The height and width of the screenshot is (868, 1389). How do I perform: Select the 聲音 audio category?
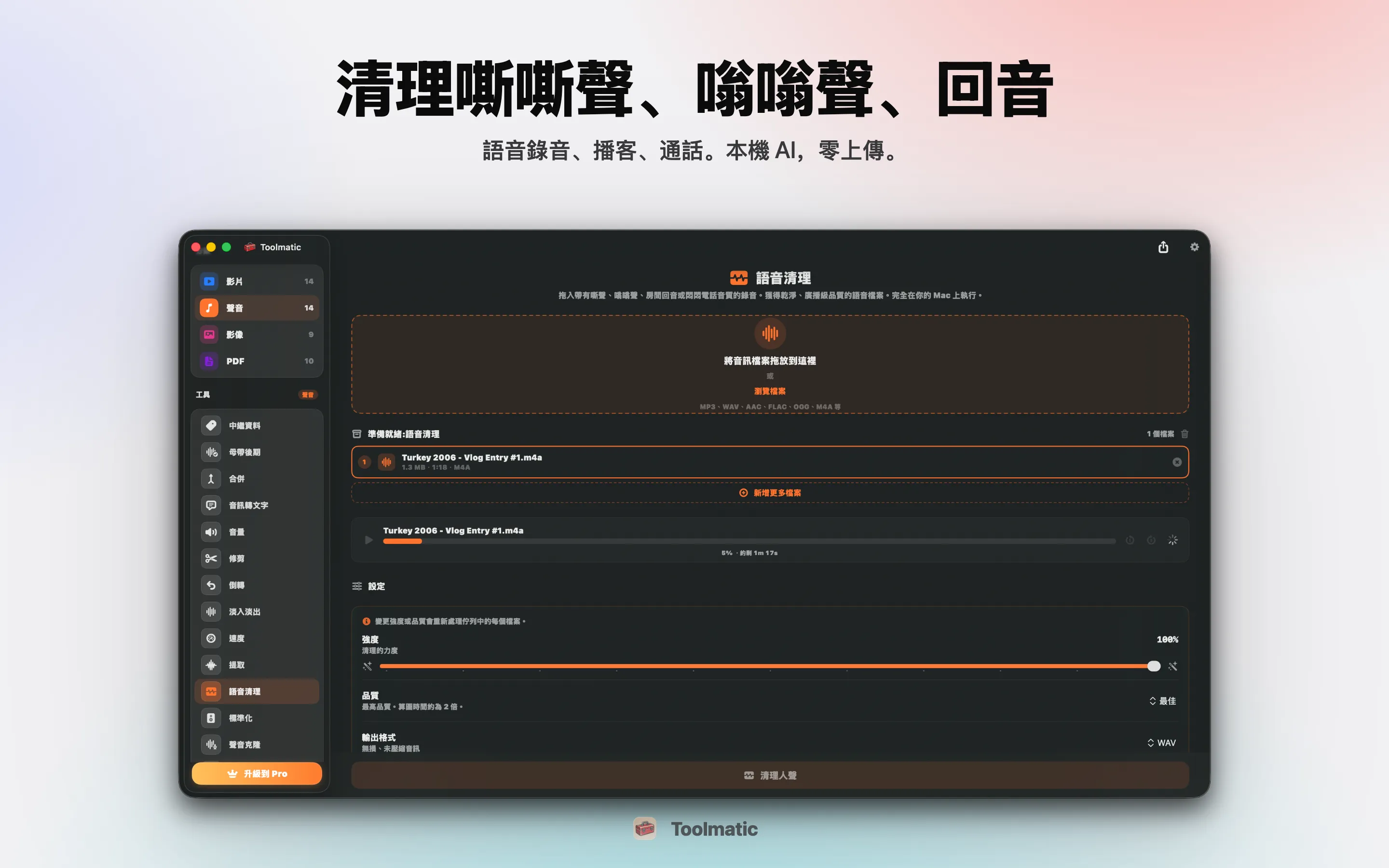click(257, 308)
